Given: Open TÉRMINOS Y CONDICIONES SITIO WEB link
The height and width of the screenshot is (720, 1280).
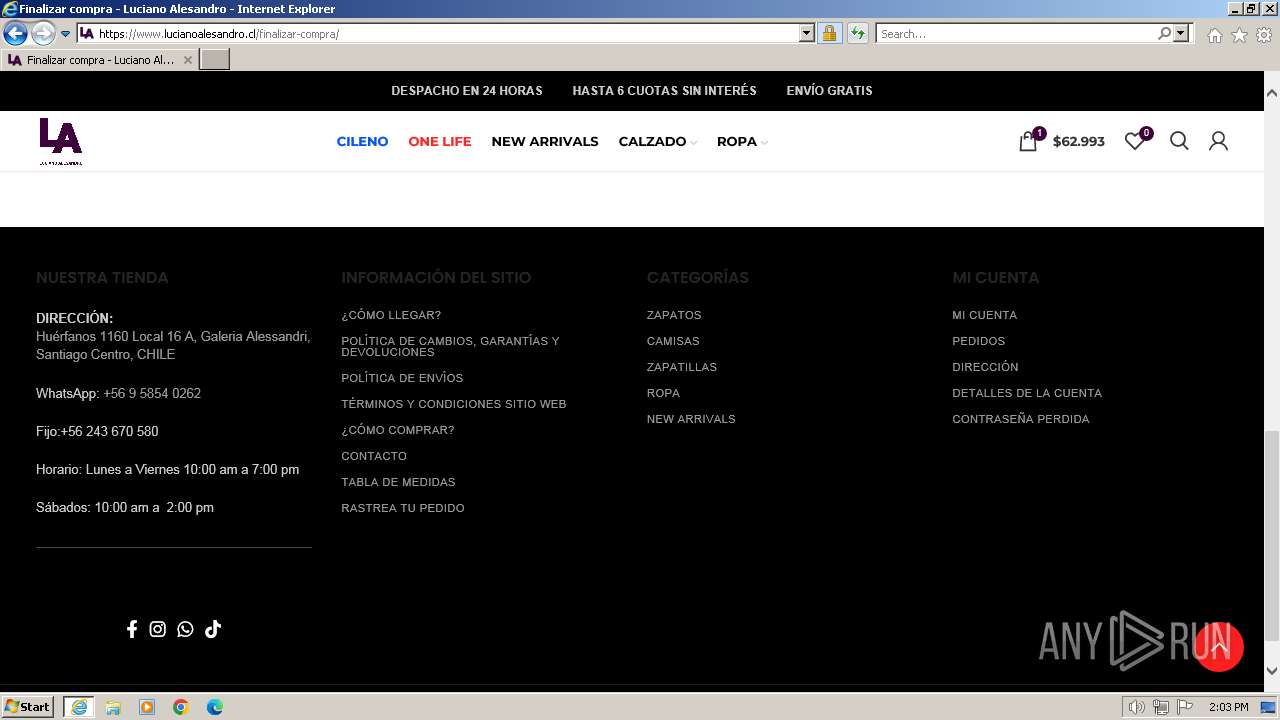Looking at the screenshot, I should point(454,404).
